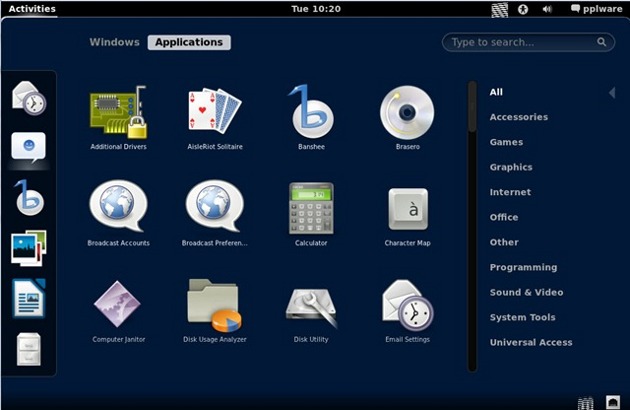630x410 pixels.
Task: Open the photo manager icon in the dash
Action: 29,248
